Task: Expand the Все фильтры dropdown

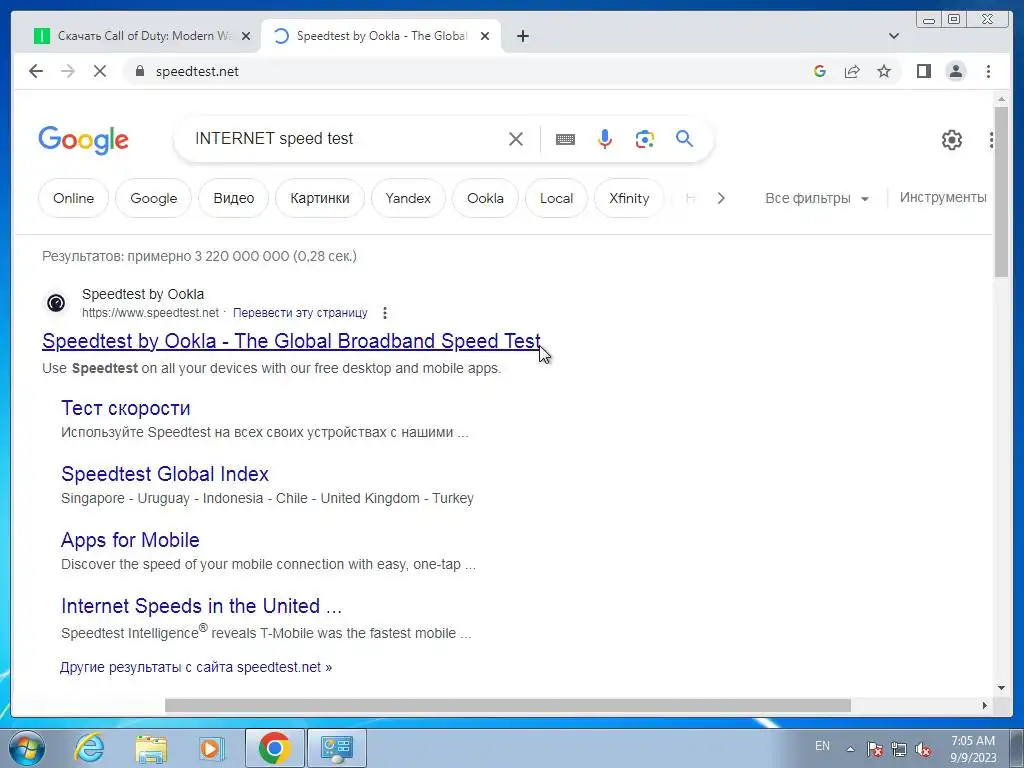Action: click(817, 198)
